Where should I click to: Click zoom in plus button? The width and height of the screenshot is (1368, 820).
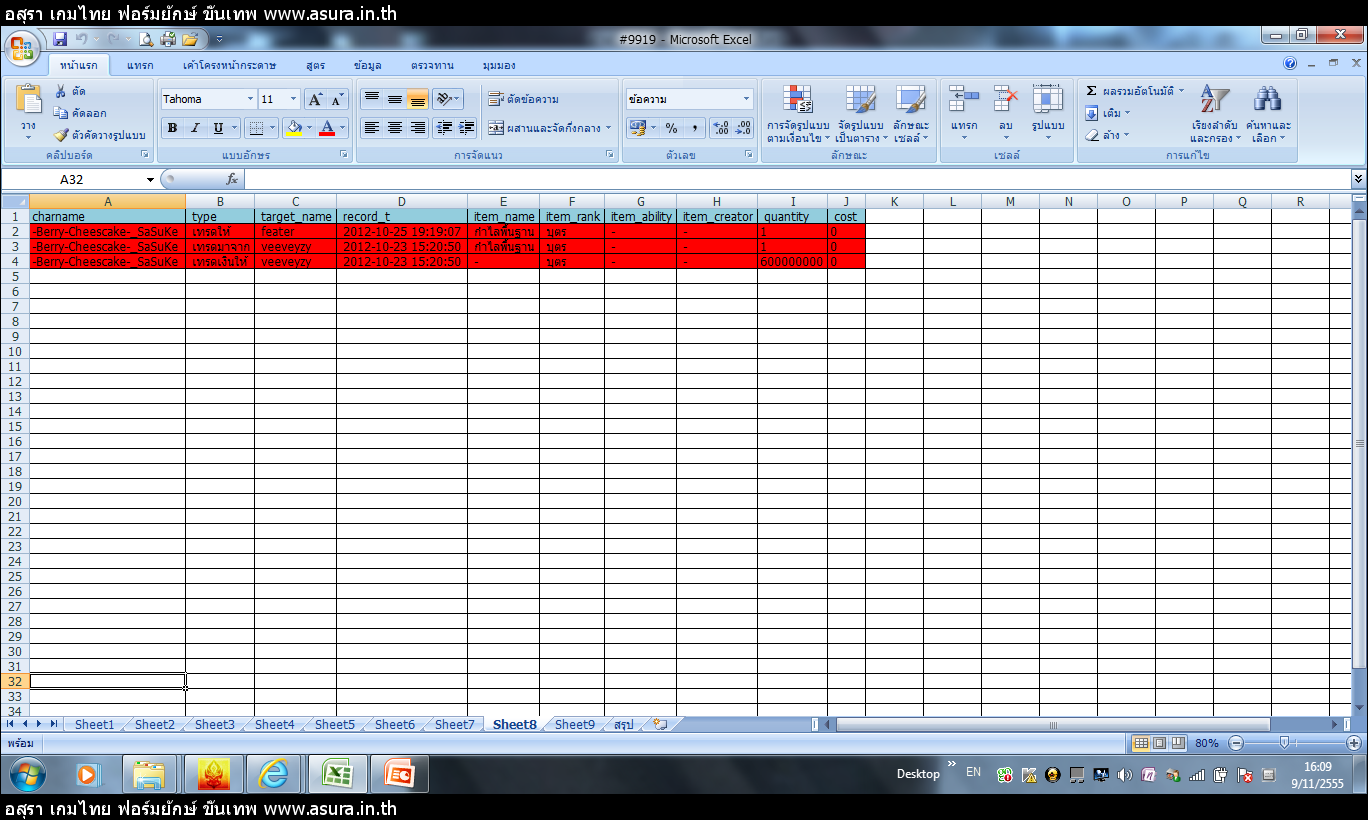1354,743
